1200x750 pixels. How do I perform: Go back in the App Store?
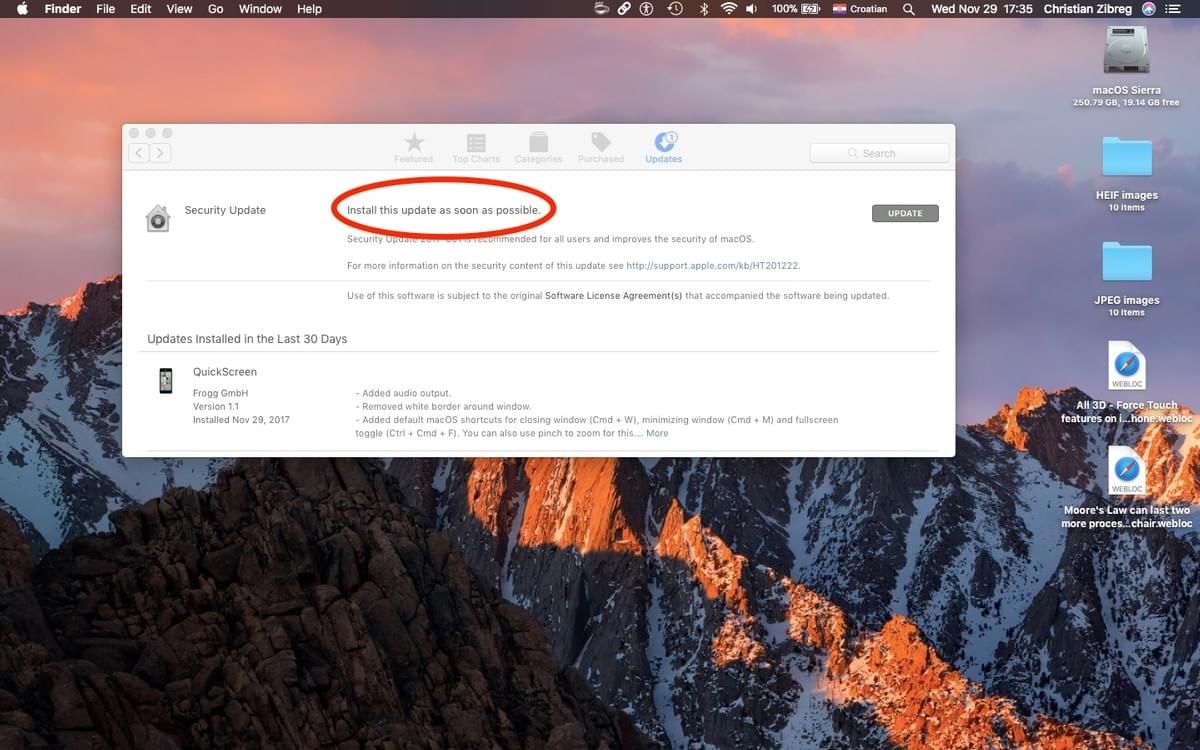pos(138,153)
